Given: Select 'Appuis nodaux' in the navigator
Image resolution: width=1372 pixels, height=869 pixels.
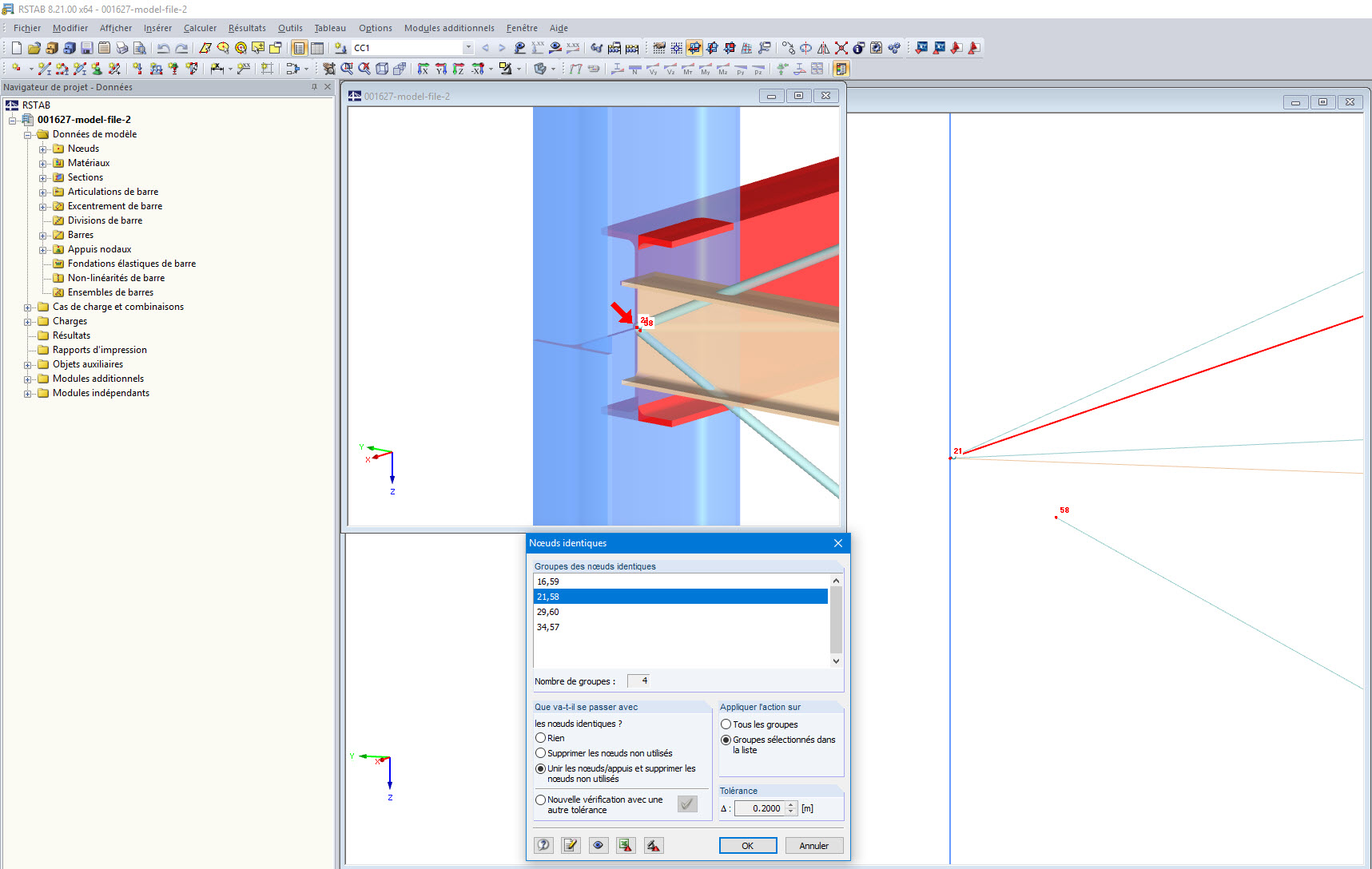Looking at the screenshot, I should coord(99,249).
